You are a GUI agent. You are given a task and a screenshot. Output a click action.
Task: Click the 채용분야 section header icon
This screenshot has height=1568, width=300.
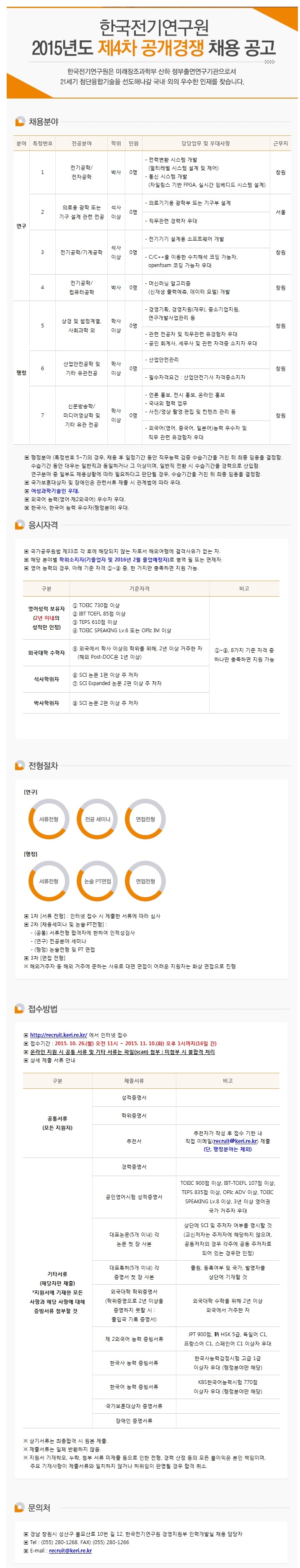[x=20, y=122]
